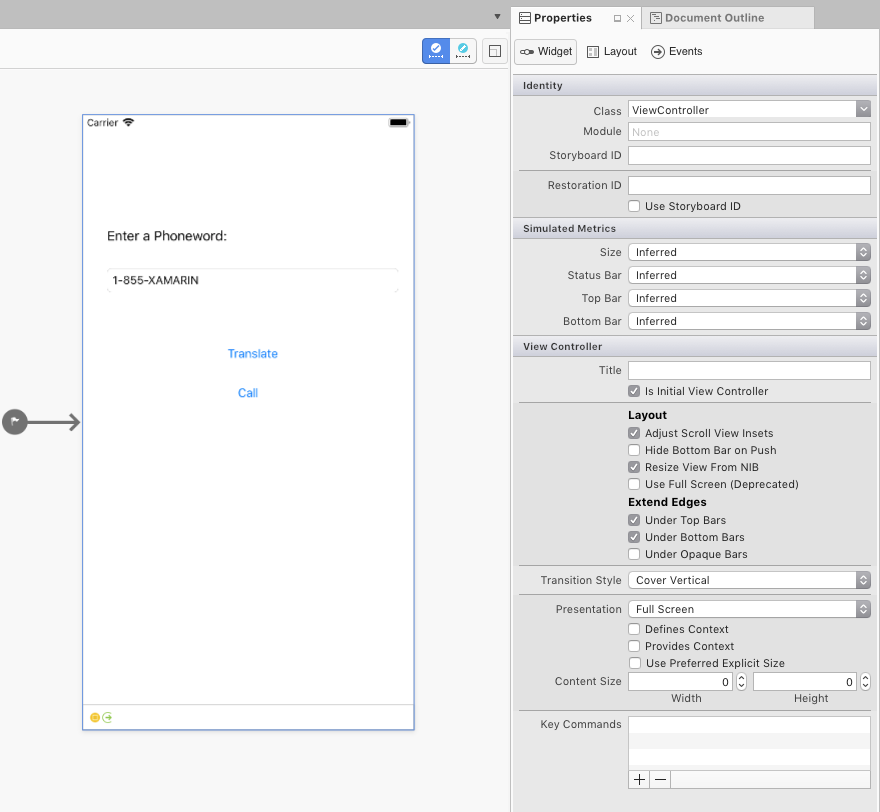Click the initial view controller arrow
Image resolution: width=880 pixels, height=812 pixels.
[14, 422]
